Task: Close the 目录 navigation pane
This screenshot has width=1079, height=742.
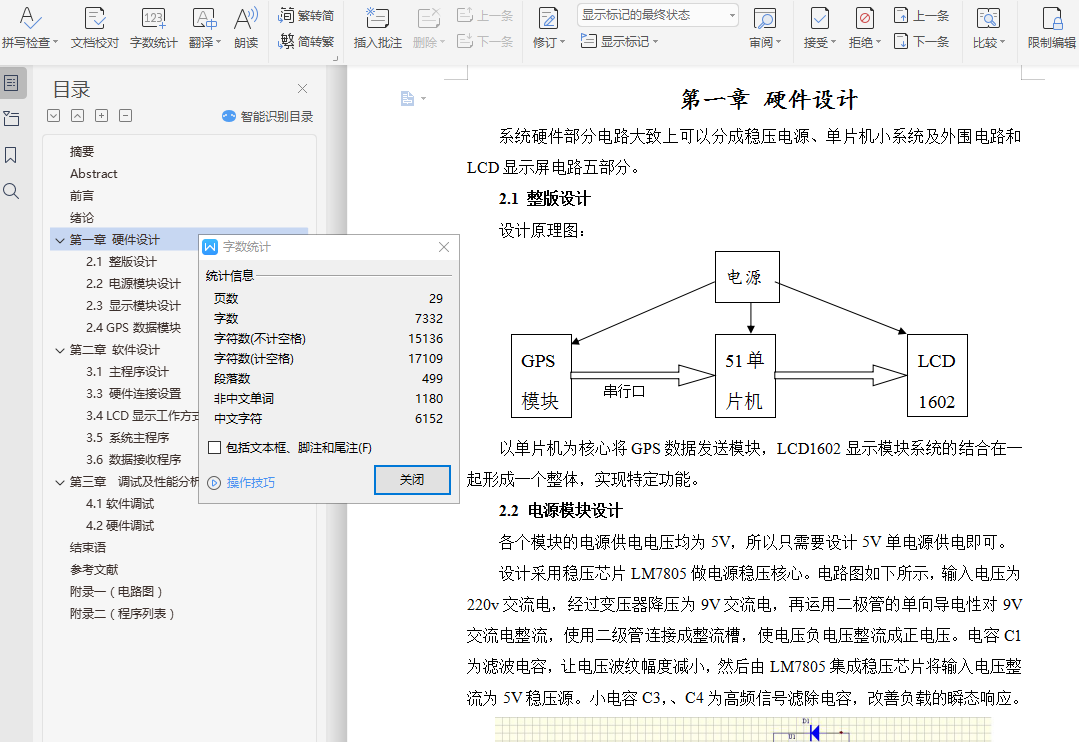Action: [302, 89]
